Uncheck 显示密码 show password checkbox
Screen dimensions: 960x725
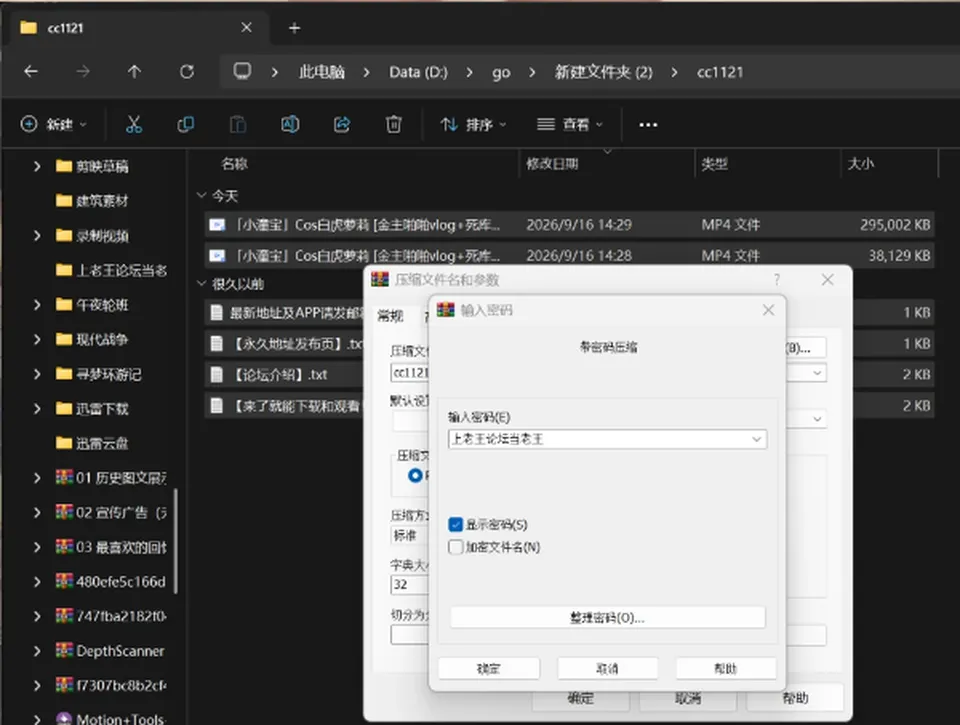coord(456,524)
